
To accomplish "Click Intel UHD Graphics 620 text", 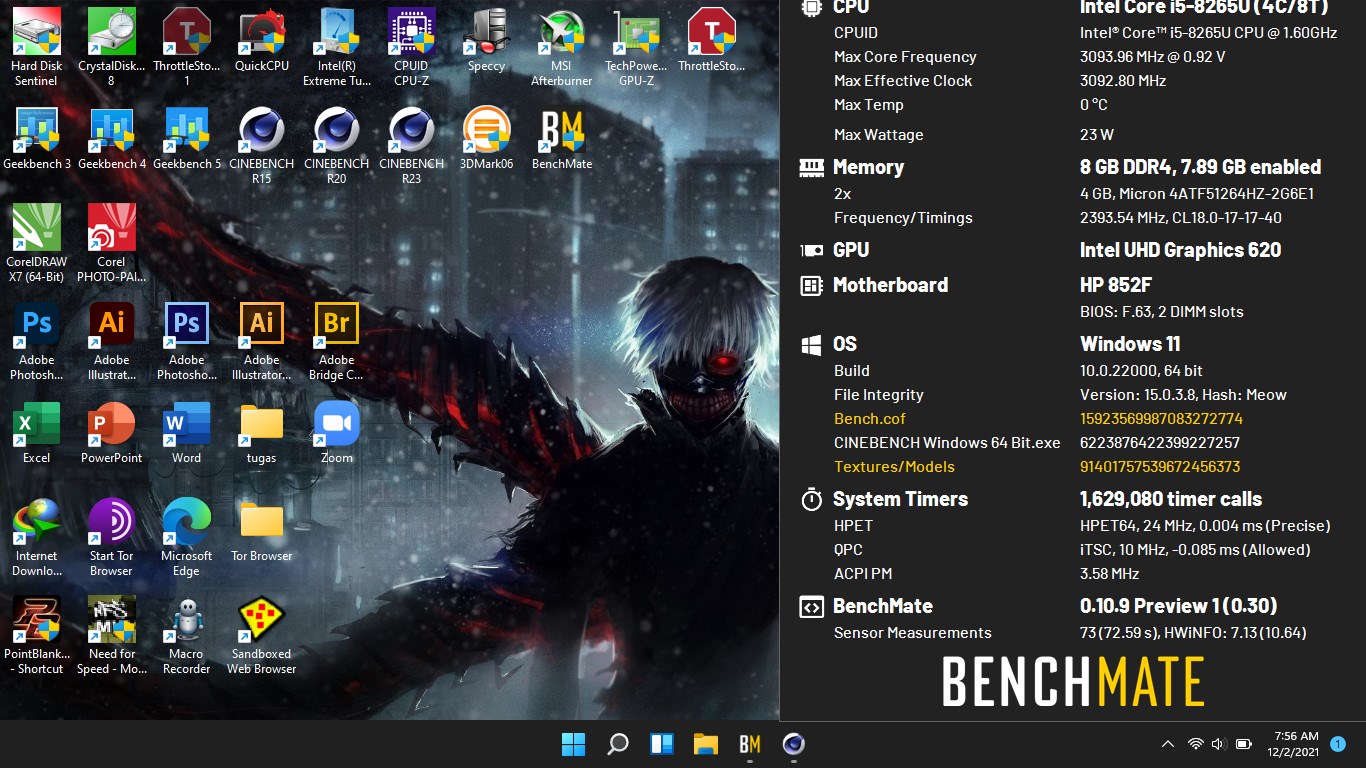I will (x=1180, y=250).
